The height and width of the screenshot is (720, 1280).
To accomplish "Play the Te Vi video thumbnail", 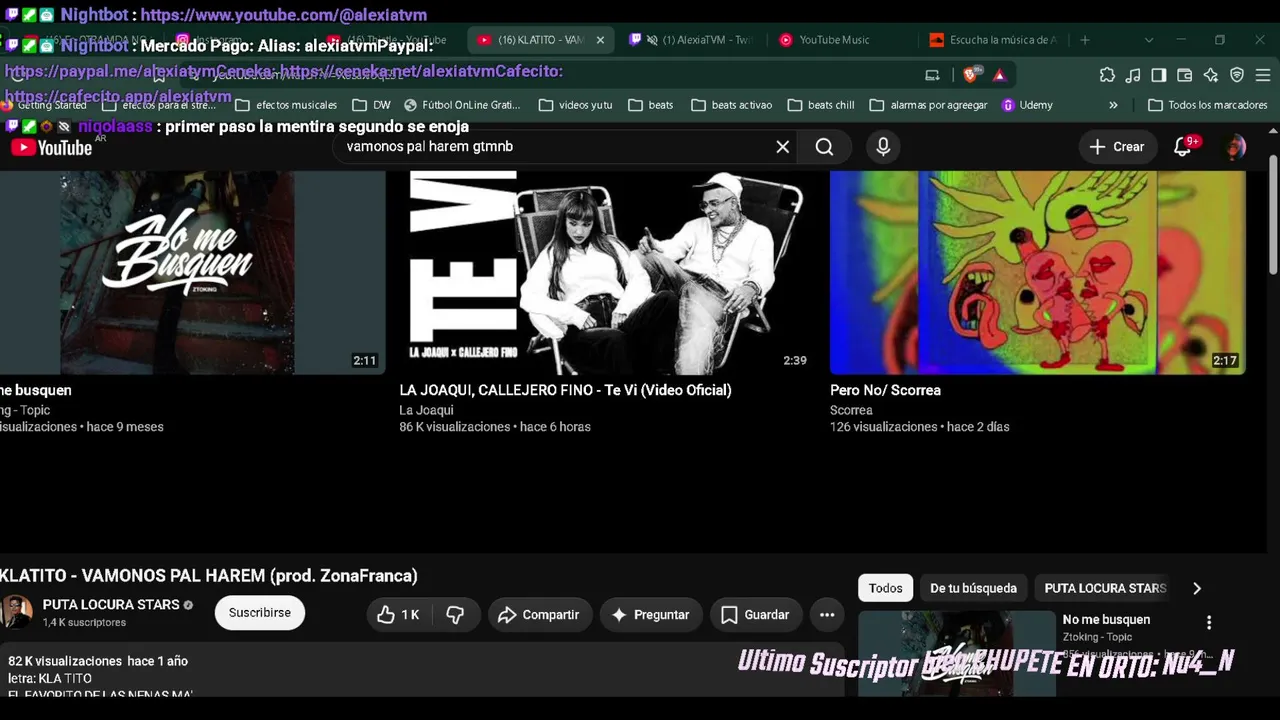I will coord(607,272).
